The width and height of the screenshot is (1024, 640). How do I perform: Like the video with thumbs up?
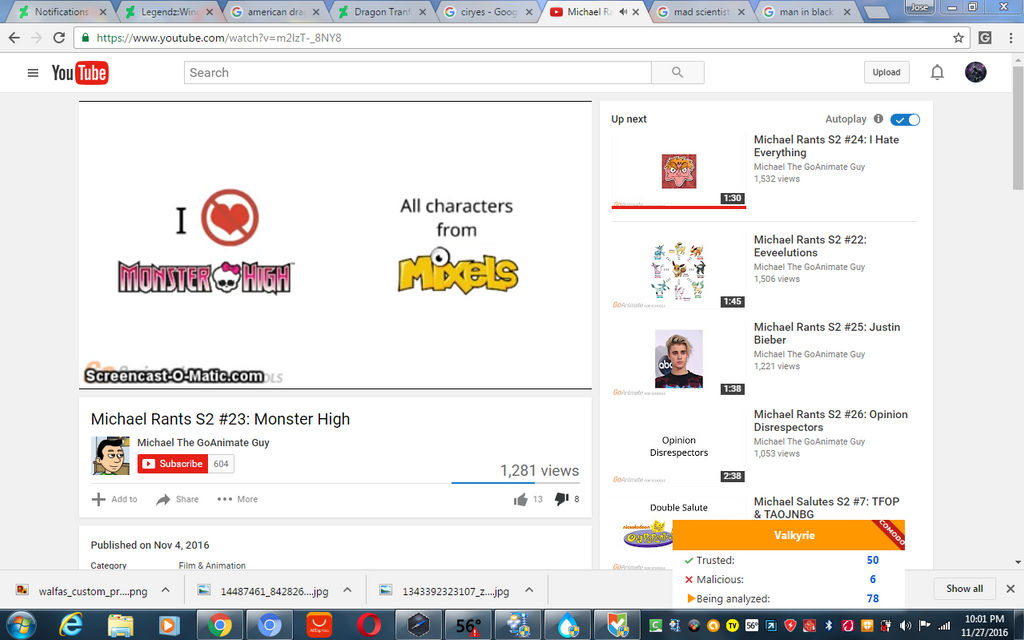coord(520,500)
